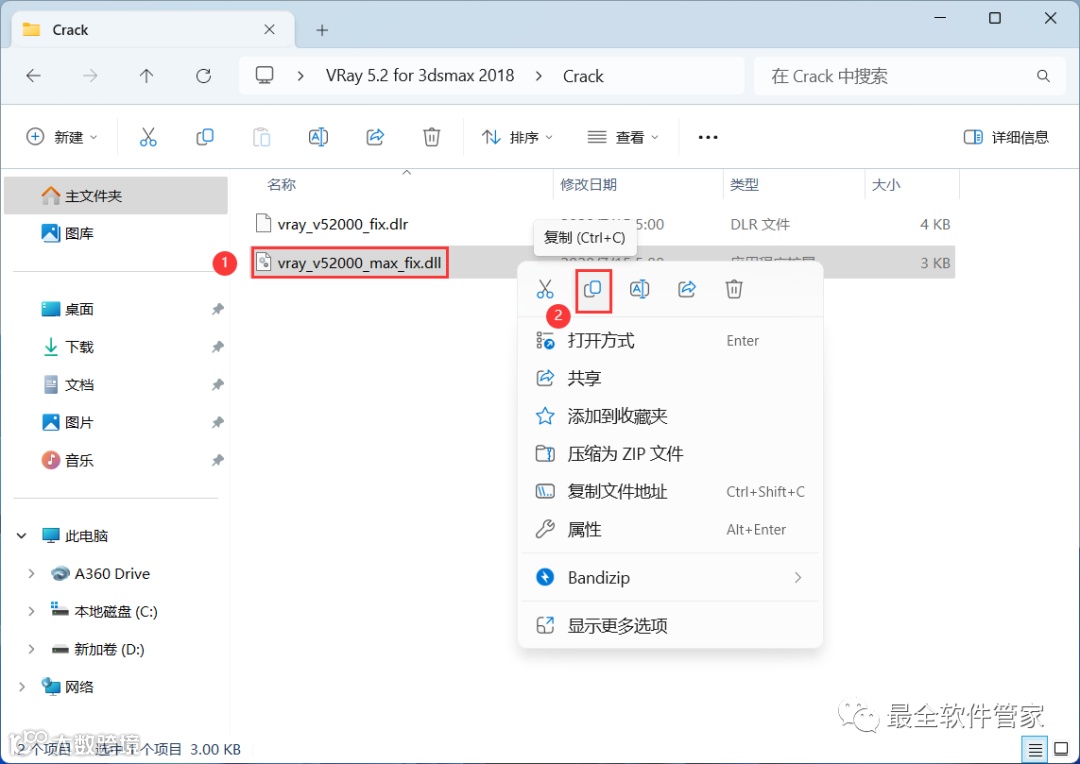The width and height of the screenshot is (1080, 764).
Task: Expand the chevron after the PC icon in the path
Action: pos(300,76)
